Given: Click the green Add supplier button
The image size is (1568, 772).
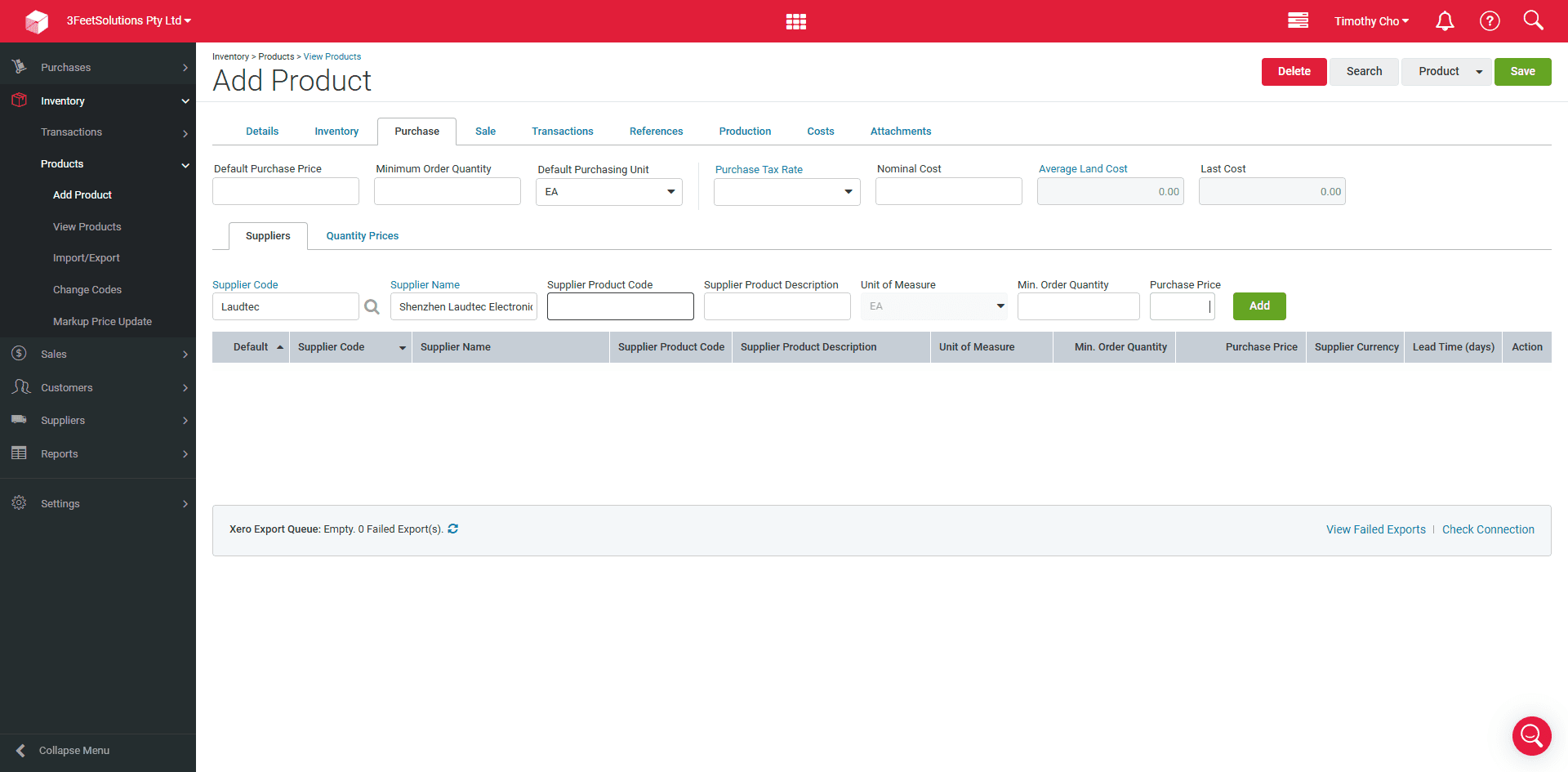Looking at the screenshot, I should [1259, 306].
